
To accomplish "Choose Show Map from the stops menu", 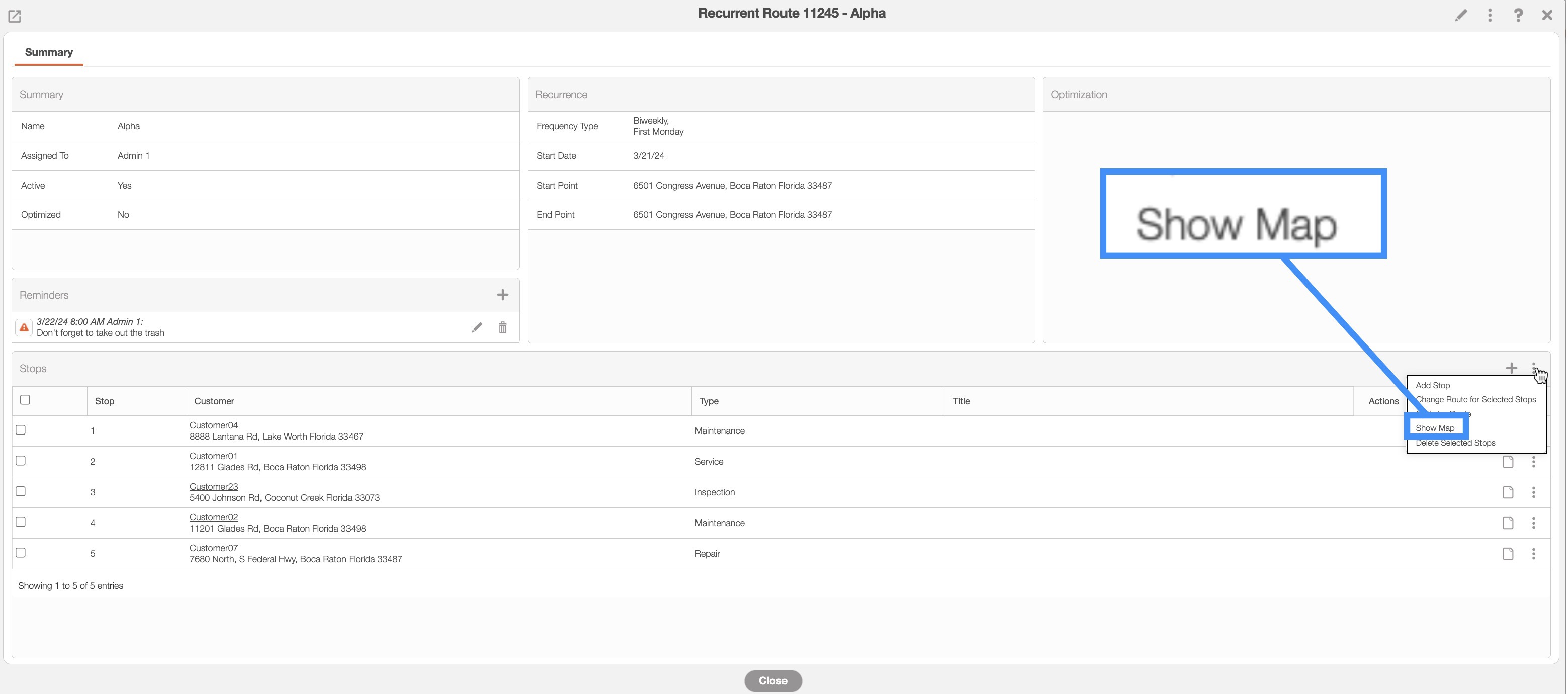I will pos(1435,428).
